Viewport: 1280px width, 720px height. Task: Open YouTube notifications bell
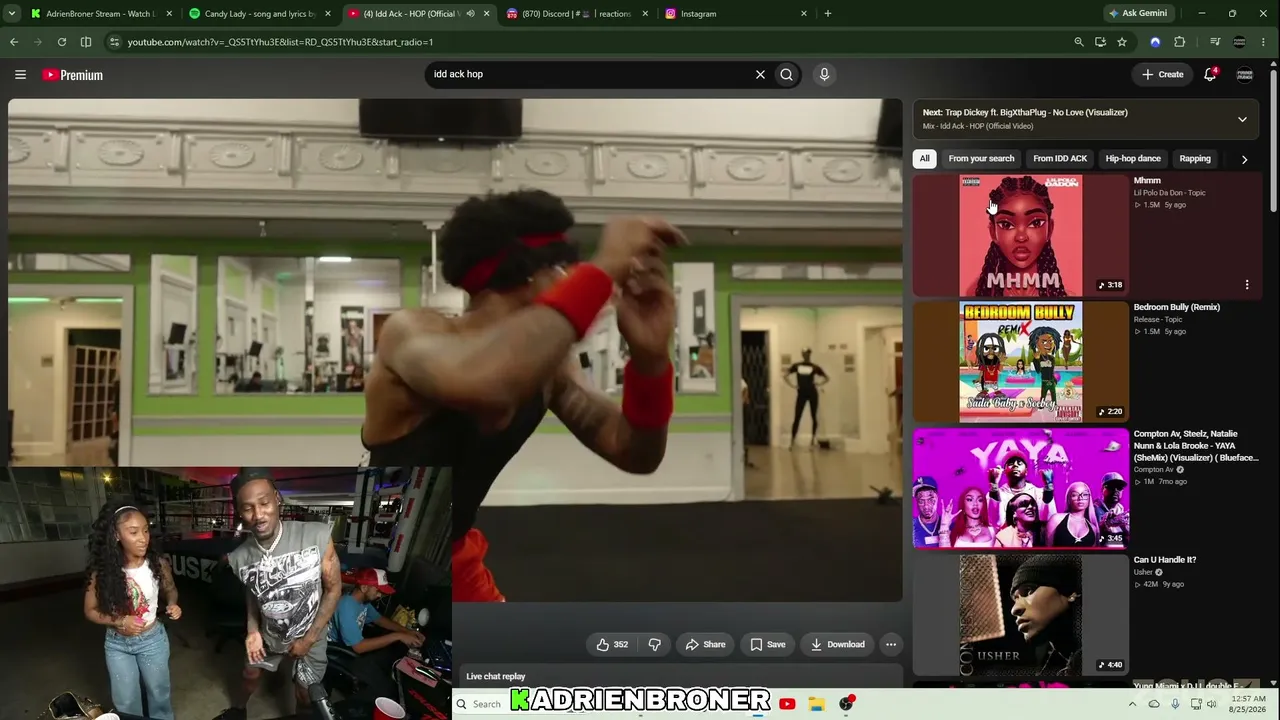point(1210,74)
